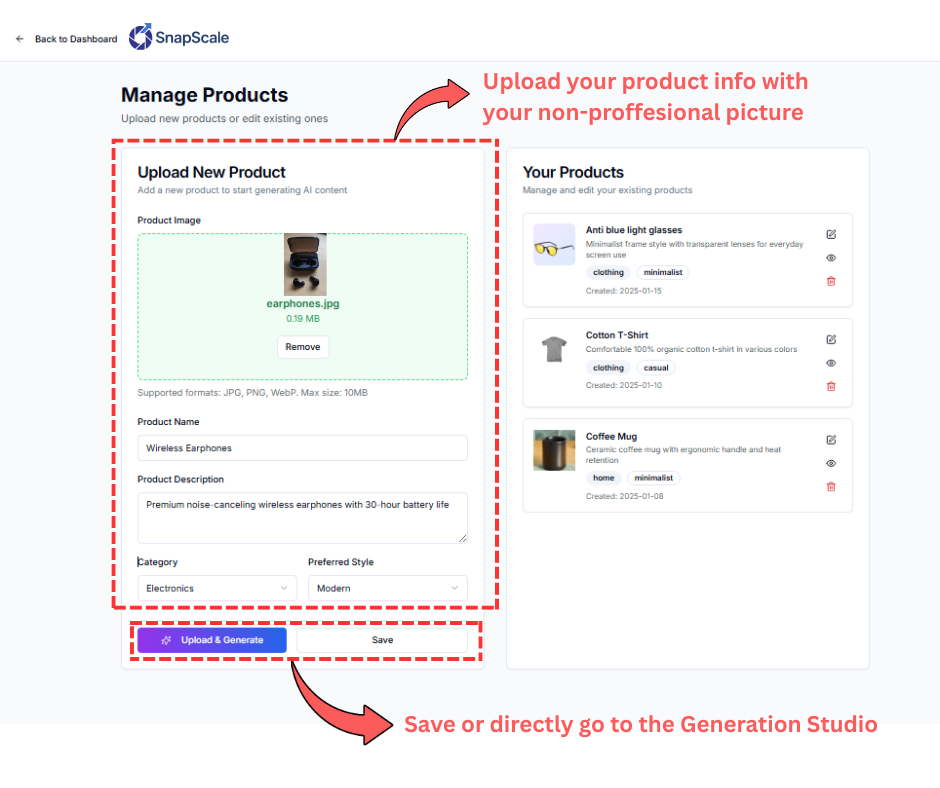Open the edit icon for Coffee Mug
This screenshot has width=940, height=788.
tap(830, 439)
